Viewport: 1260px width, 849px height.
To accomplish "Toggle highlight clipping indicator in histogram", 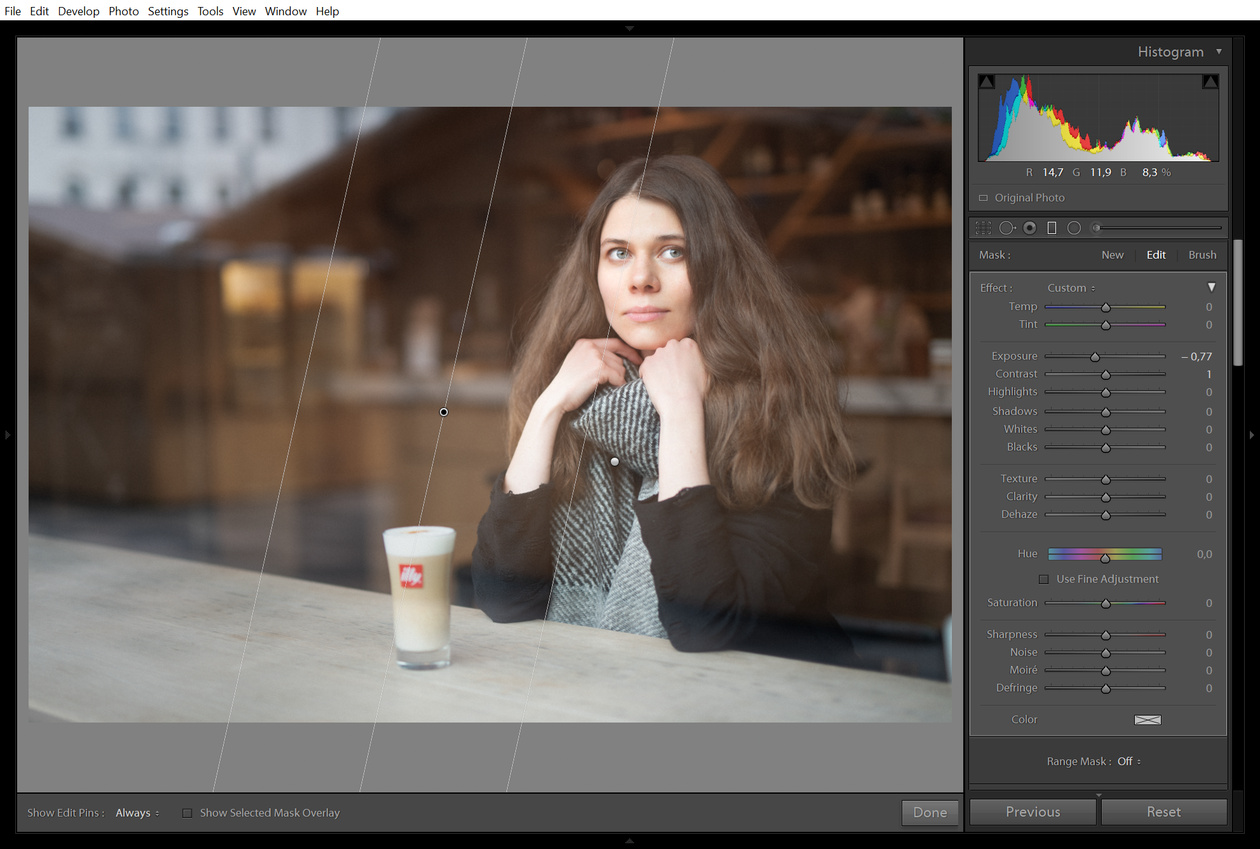I will (1210, 82).
